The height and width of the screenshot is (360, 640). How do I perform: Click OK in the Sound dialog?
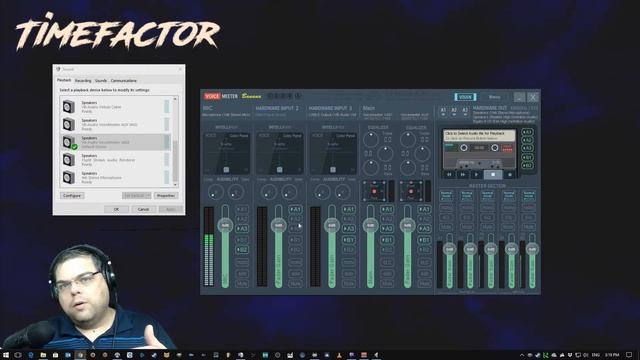(116, 209)
